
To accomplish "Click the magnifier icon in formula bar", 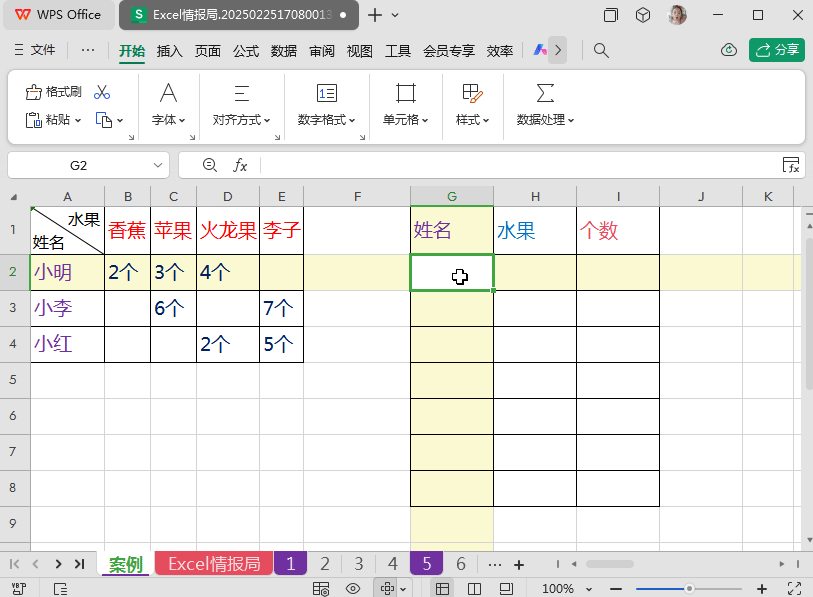I will [x=209, y=165].
